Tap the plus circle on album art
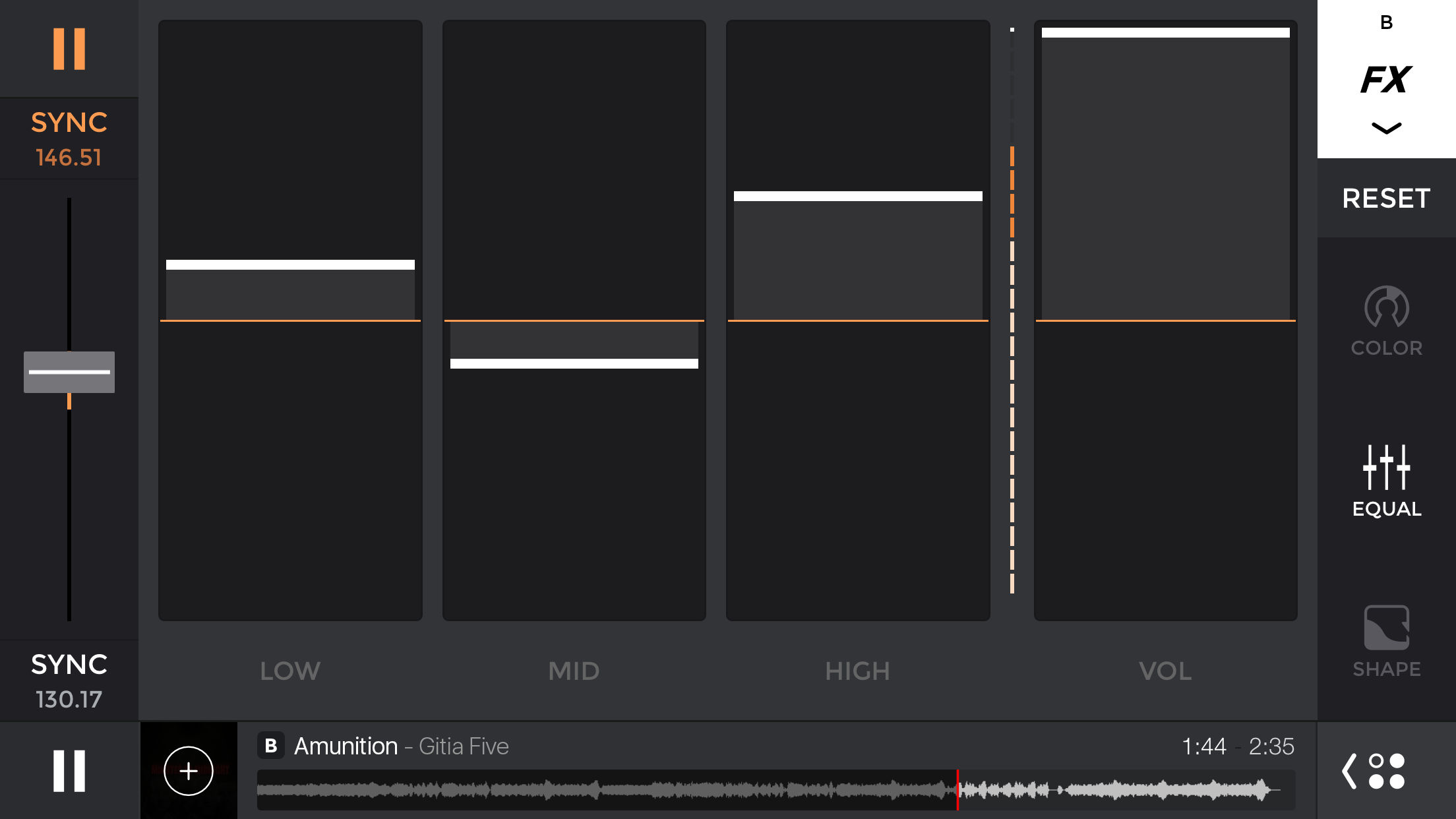 tap(189, 771)
